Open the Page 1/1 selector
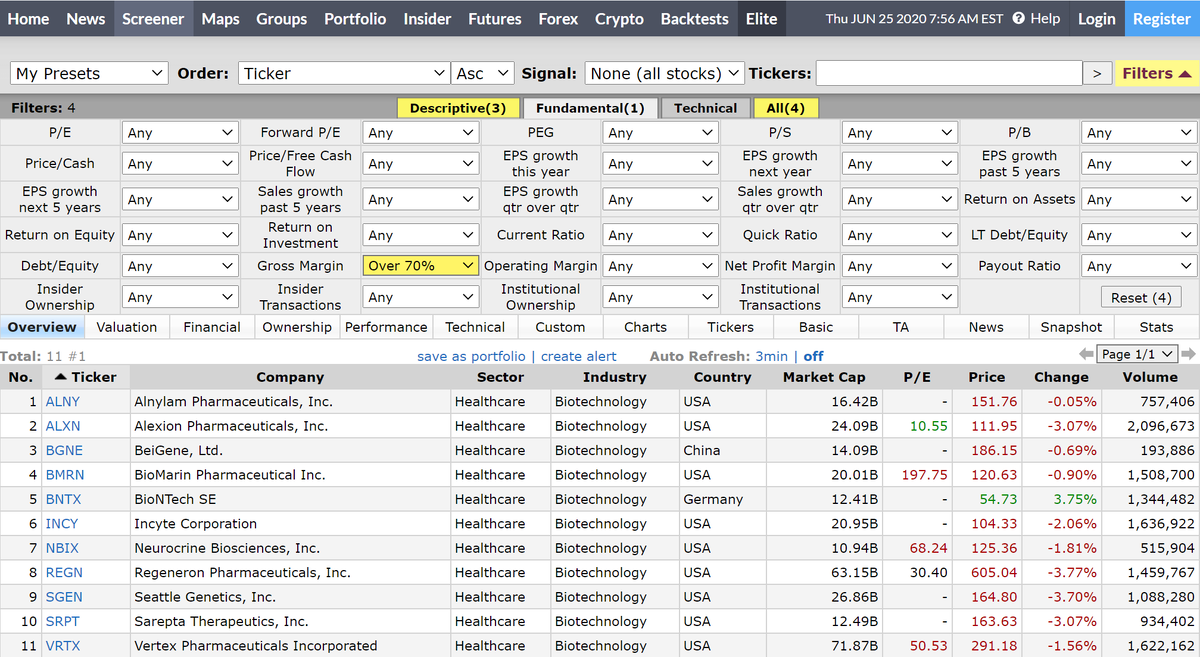The height and width of the screenshot is (657, 1200). pos(1139,354)
